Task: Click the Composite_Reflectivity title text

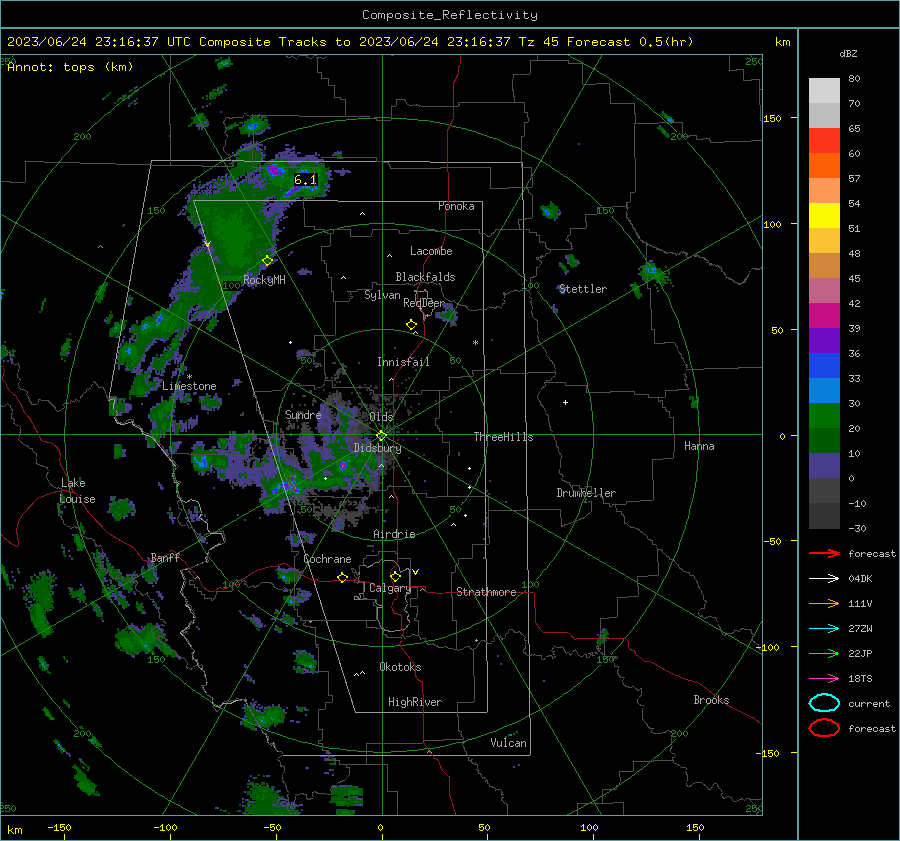Action: click(450, 15)
